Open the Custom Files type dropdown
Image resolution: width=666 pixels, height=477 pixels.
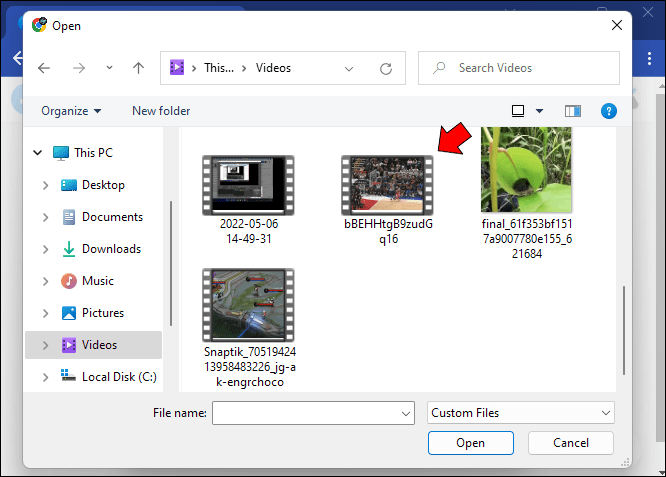[x=521, y=412]
